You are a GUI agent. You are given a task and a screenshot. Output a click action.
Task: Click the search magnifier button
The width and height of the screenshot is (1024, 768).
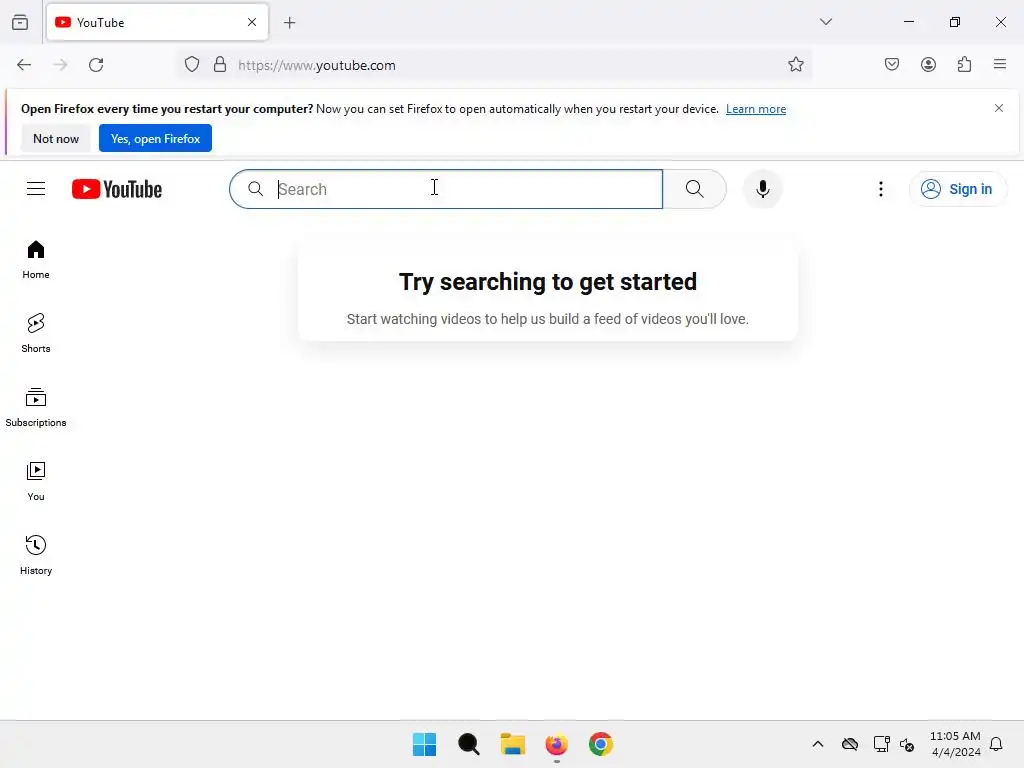(694, 189)
